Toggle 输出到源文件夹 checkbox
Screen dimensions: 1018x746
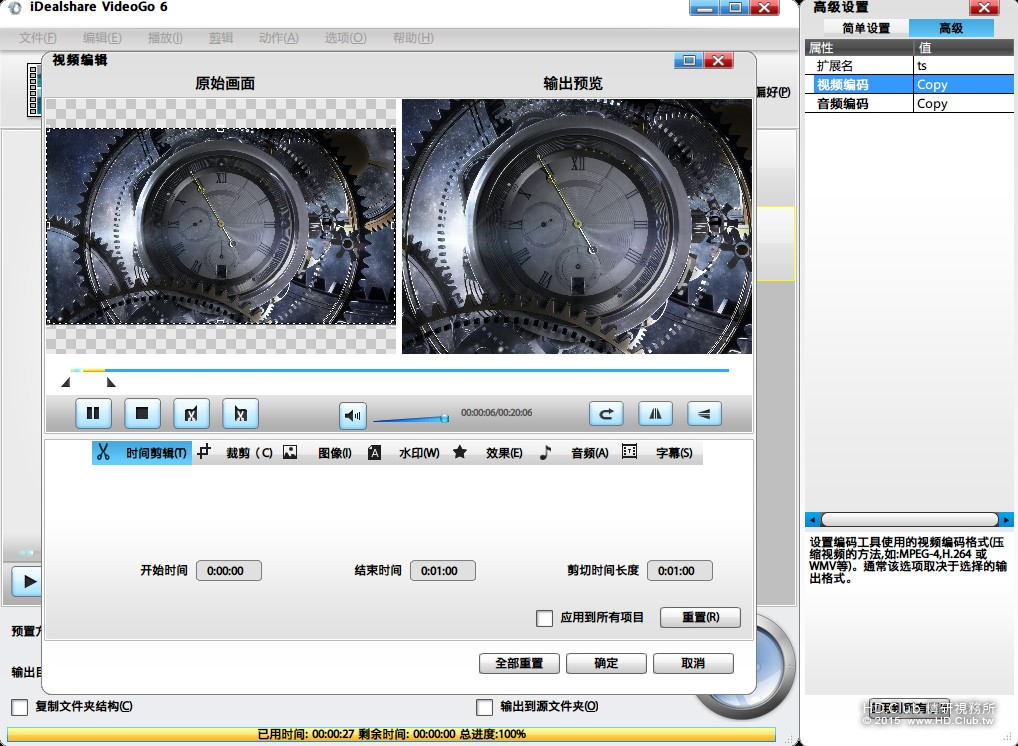coord(484,707)
